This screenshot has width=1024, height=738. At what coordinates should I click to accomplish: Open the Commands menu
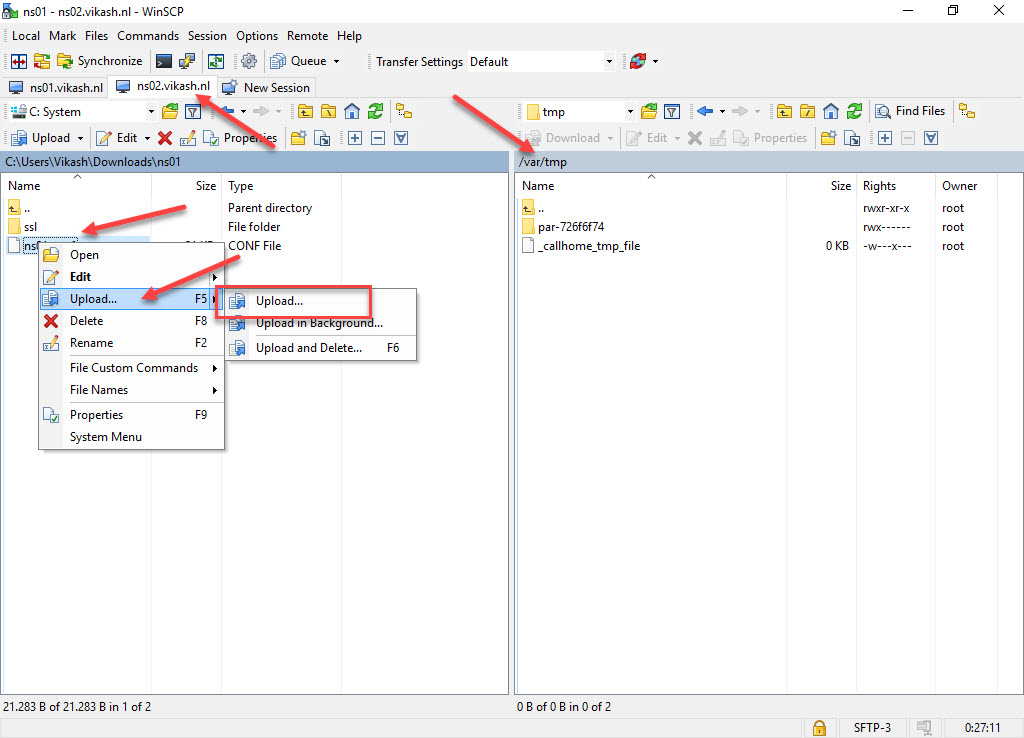pos(148,36)
